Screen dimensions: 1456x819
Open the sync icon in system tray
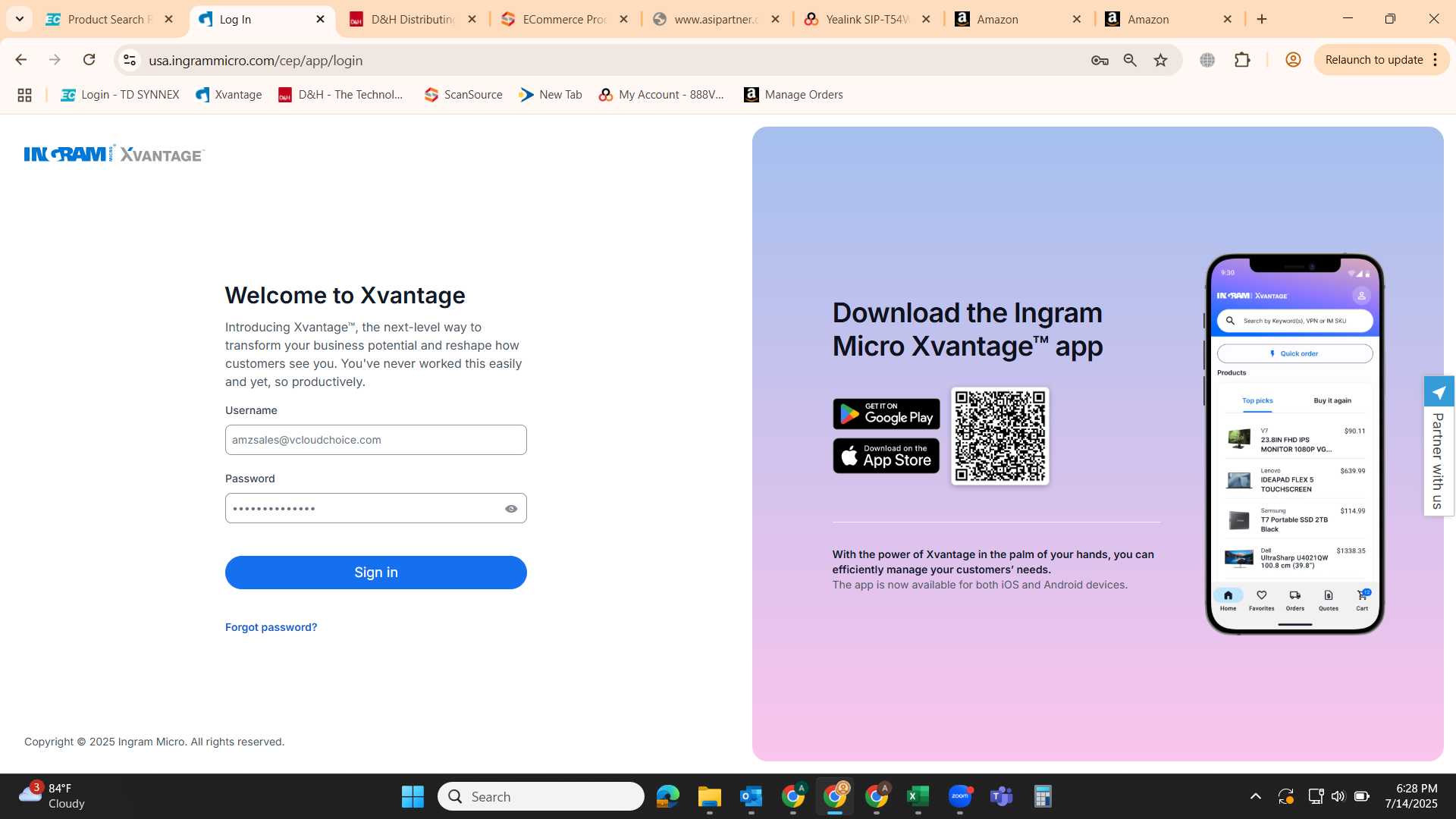pos(1286,796)
